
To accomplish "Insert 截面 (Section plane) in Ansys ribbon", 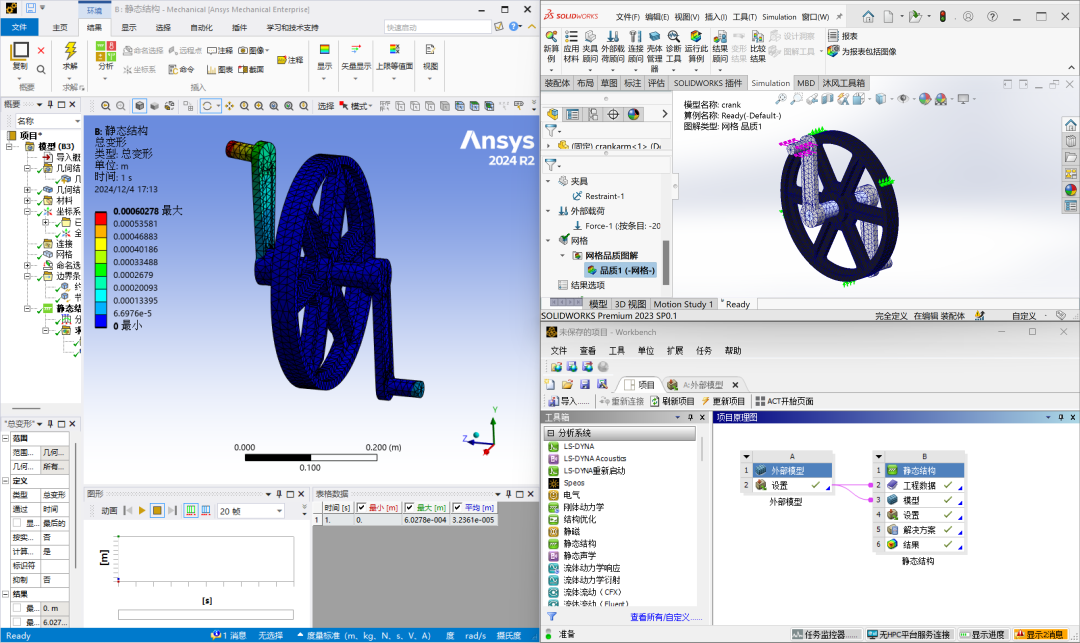I will [251, 70].
